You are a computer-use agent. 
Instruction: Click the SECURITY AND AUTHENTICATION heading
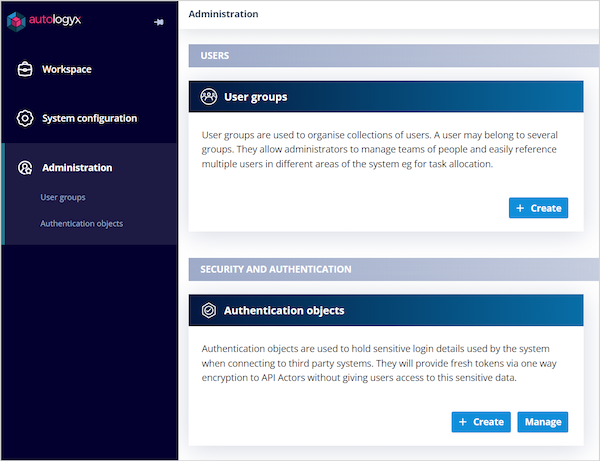click(276, 269)
